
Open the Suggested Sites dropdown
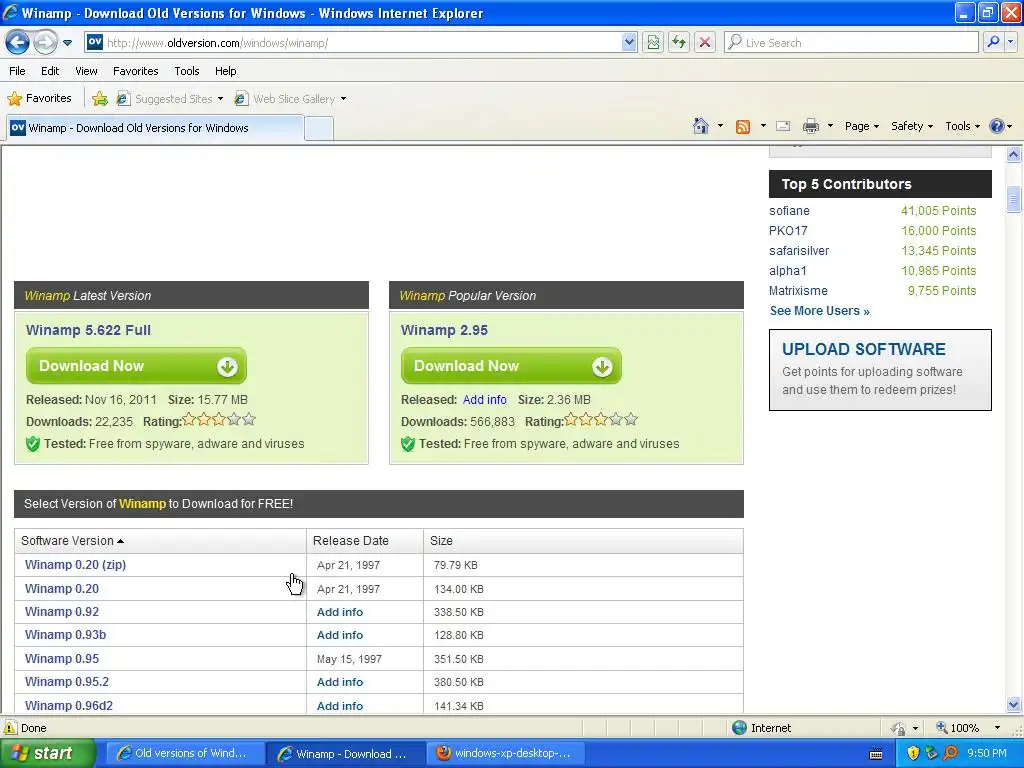[x=170, y=99]
